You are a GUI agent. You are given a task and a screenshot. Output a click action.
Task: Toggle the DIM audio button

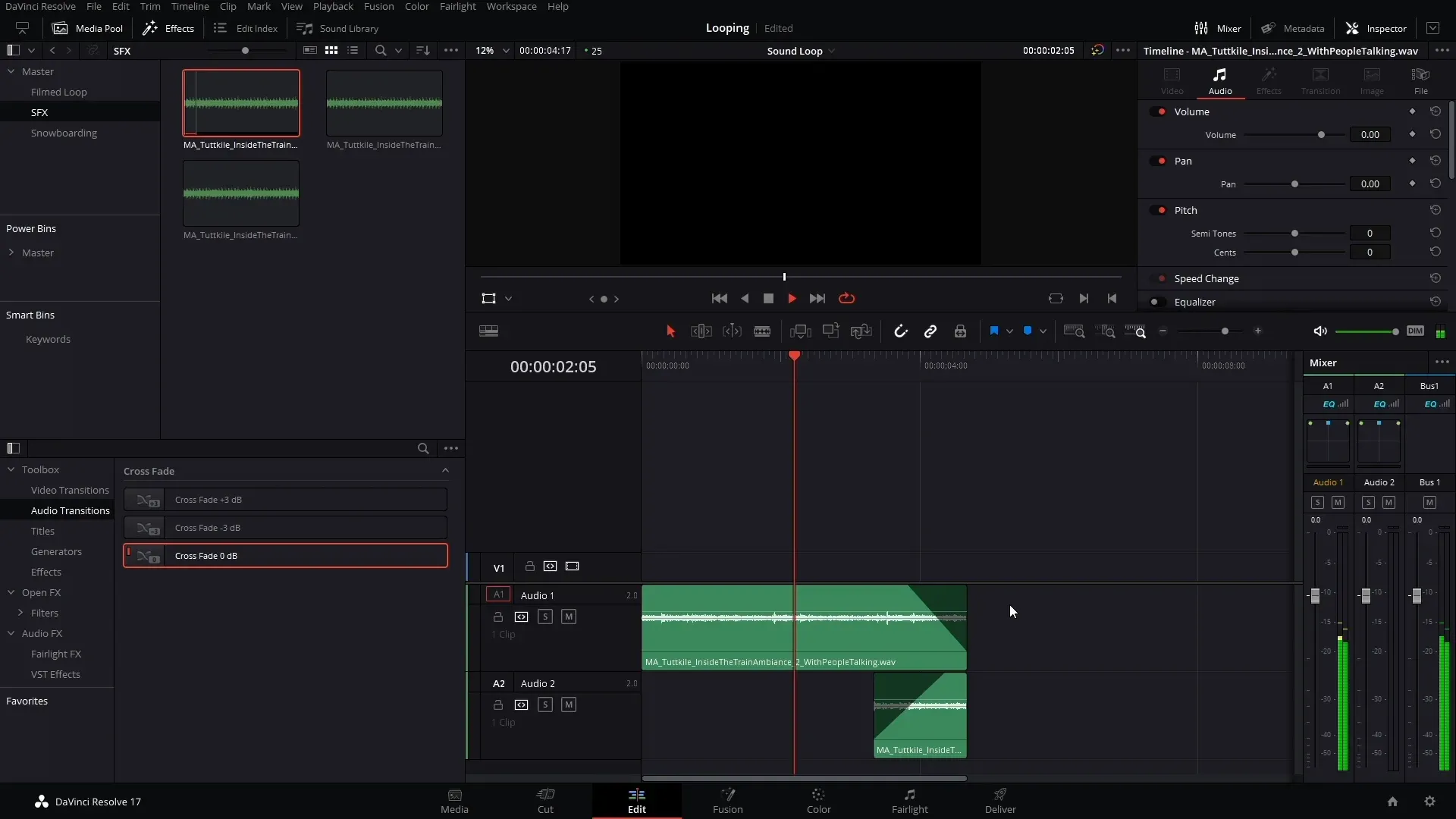pyautogui.click(x=1415, y=331)
